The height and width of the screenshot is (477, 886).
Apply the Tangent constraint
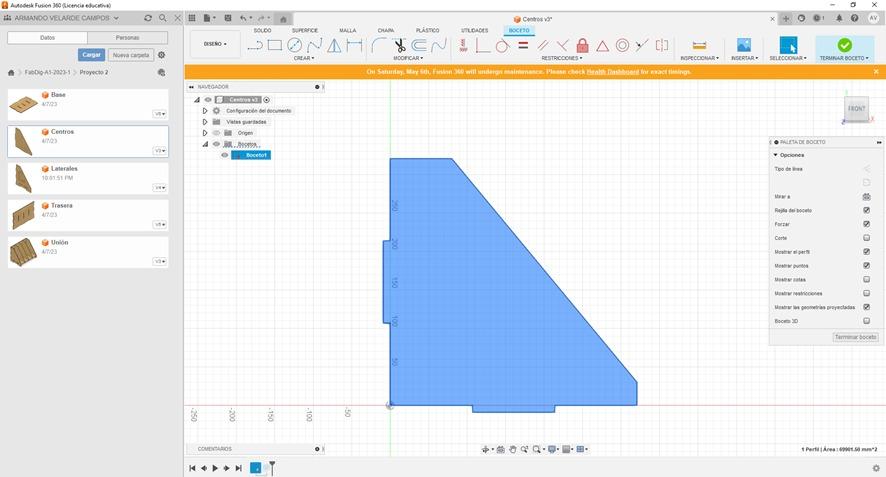point(502,45)
